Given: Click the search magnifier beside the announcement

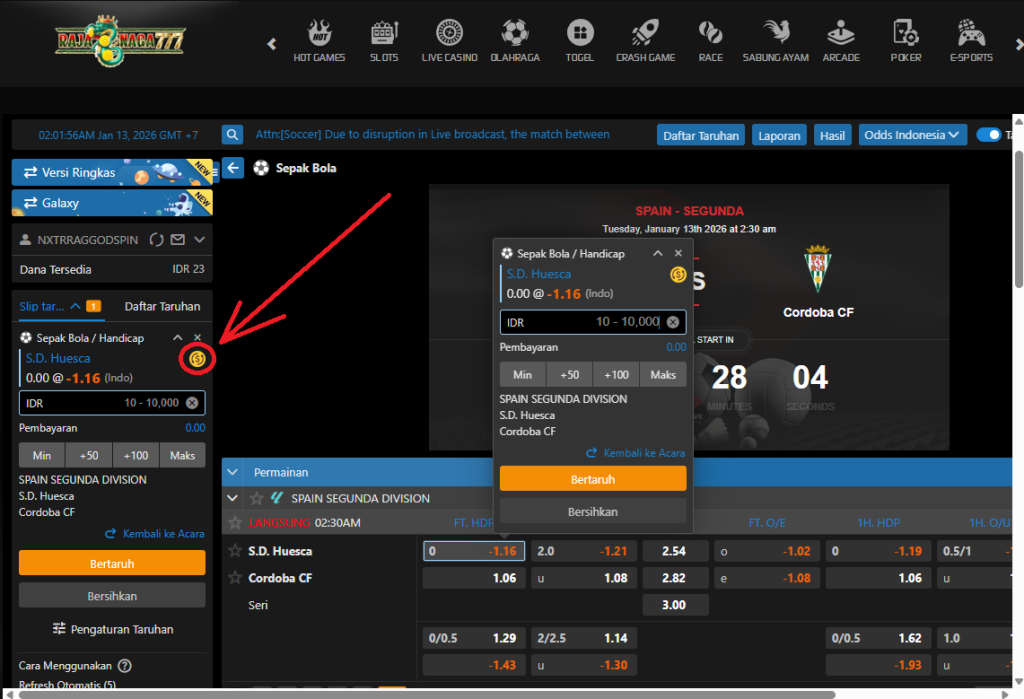Looking at the screenshot, I should [232, 135].
